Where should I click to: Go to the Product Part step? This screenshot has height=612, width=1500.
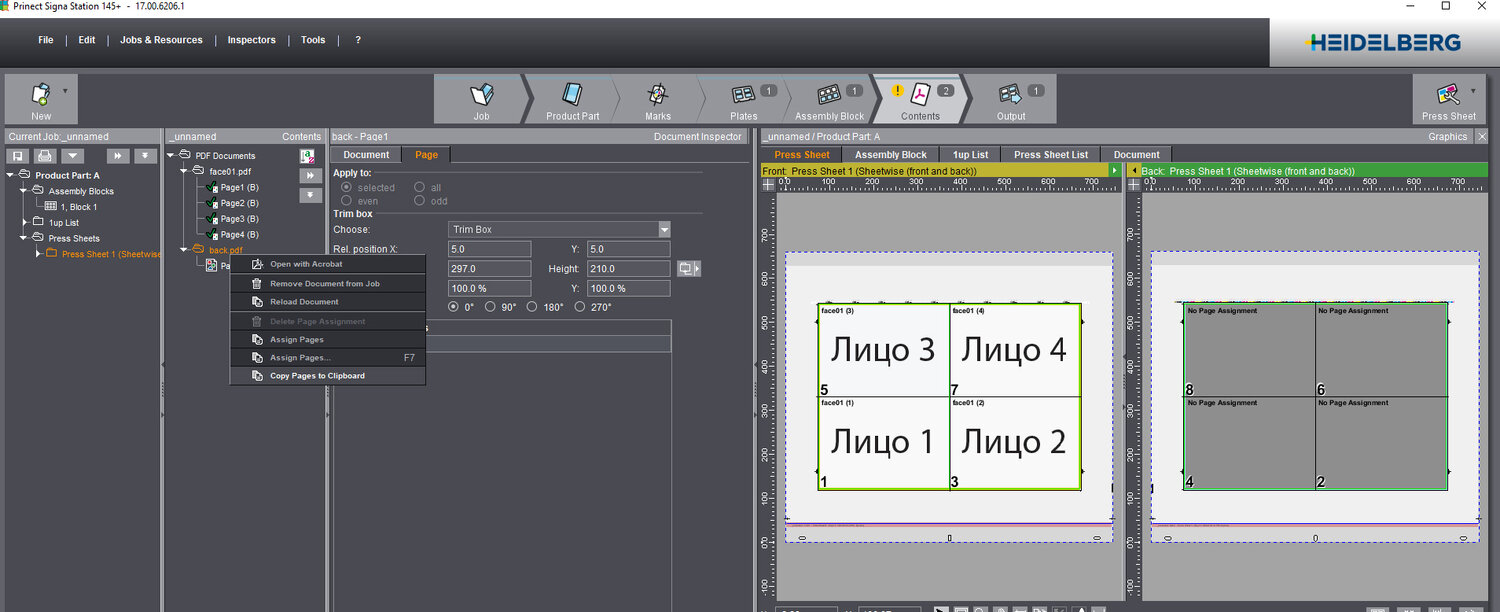click(x=573, y=99)
